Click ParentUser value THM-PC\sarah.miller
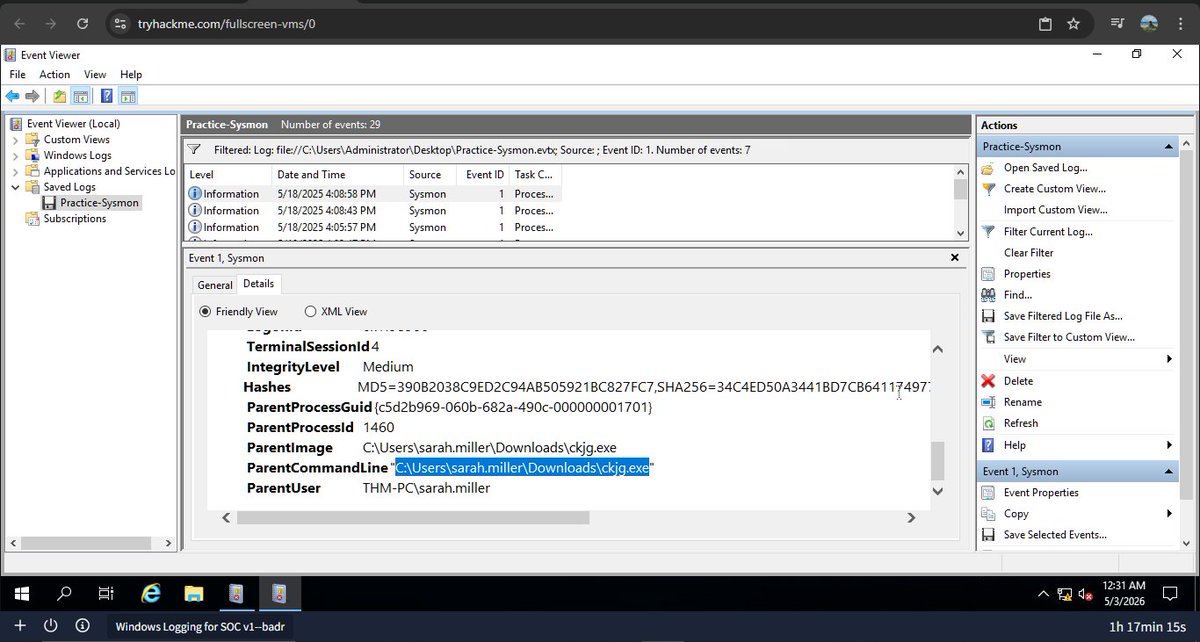The height and width of the screenshot is (642, 1200). [426, 488]
